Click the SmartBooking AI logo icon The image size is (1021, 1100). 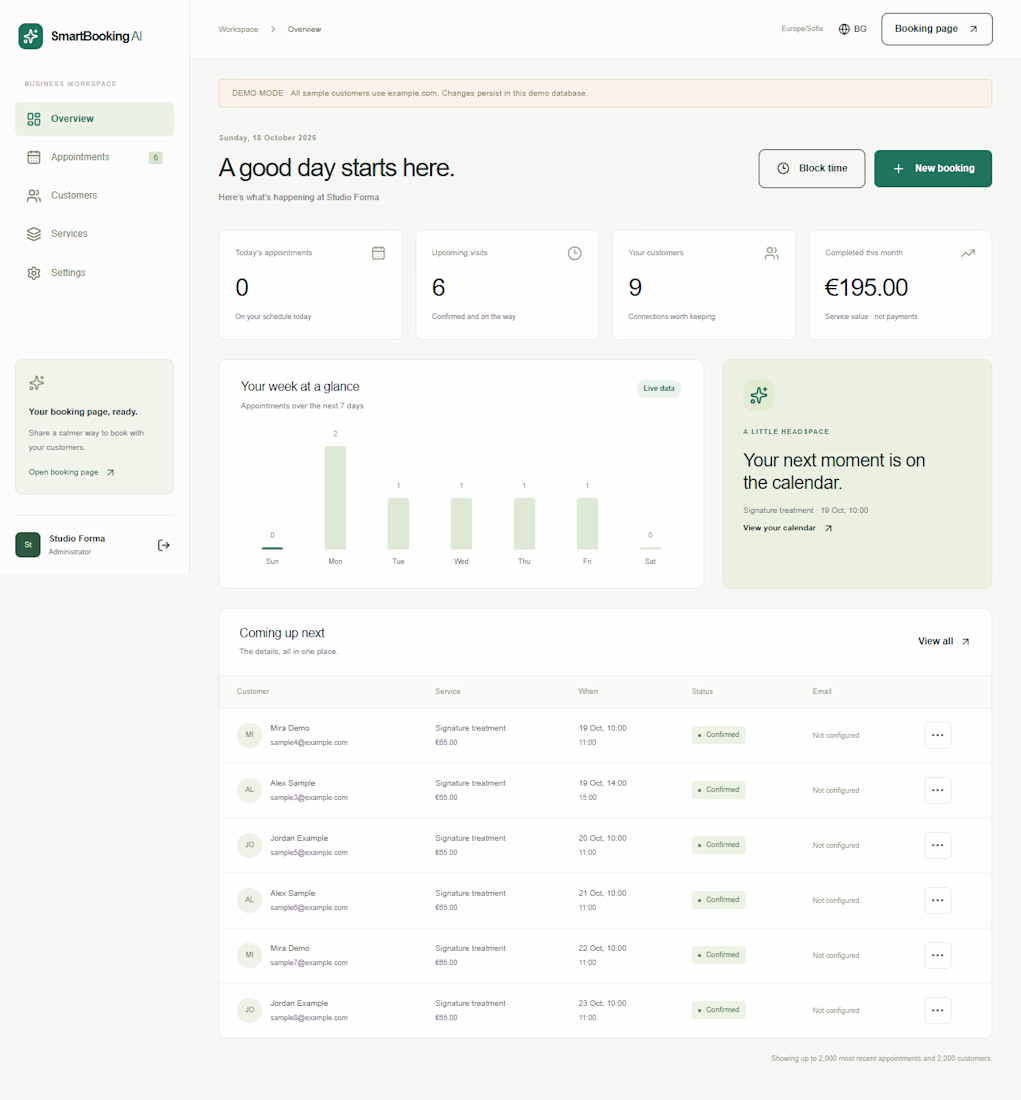31,36
